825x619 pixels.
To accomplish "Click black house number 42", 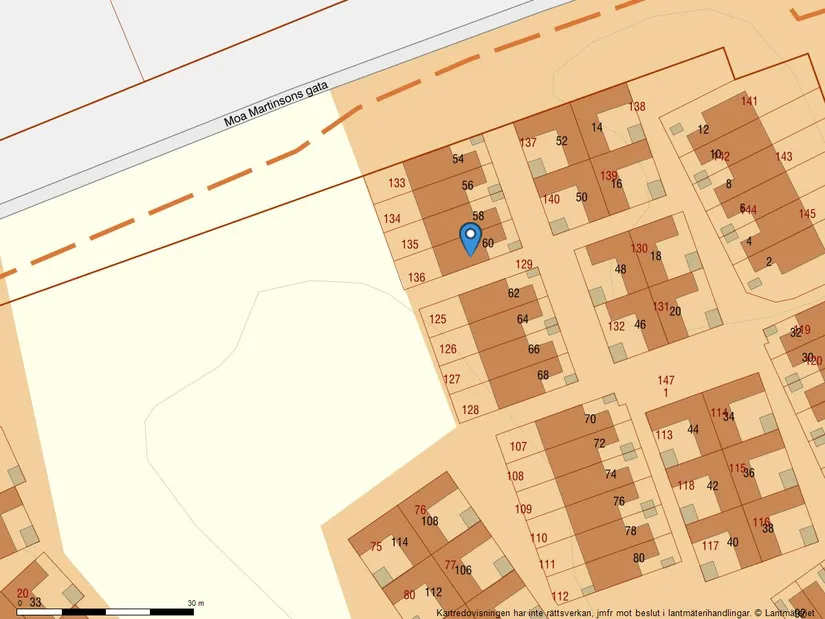I will tap(712, 486).
